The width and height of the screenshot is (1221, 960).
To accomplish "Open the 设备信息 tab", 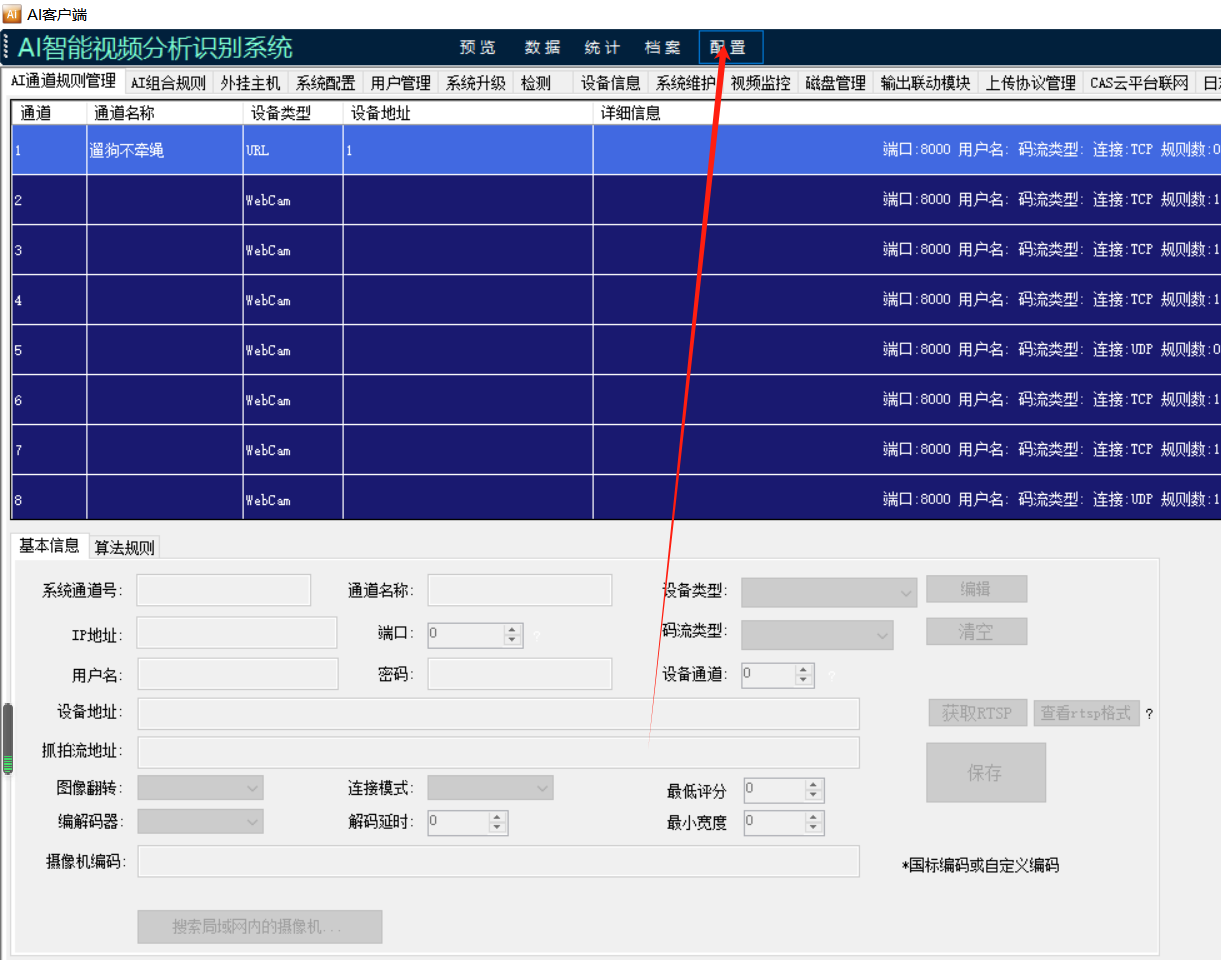I will [x=610, y=83].
